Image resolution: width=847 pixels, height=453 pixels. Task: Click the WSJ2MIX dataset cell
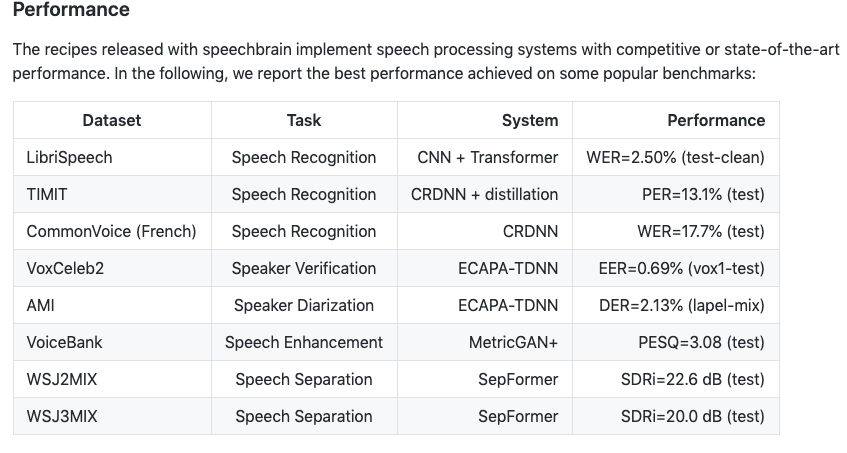[x=60, y=379]
